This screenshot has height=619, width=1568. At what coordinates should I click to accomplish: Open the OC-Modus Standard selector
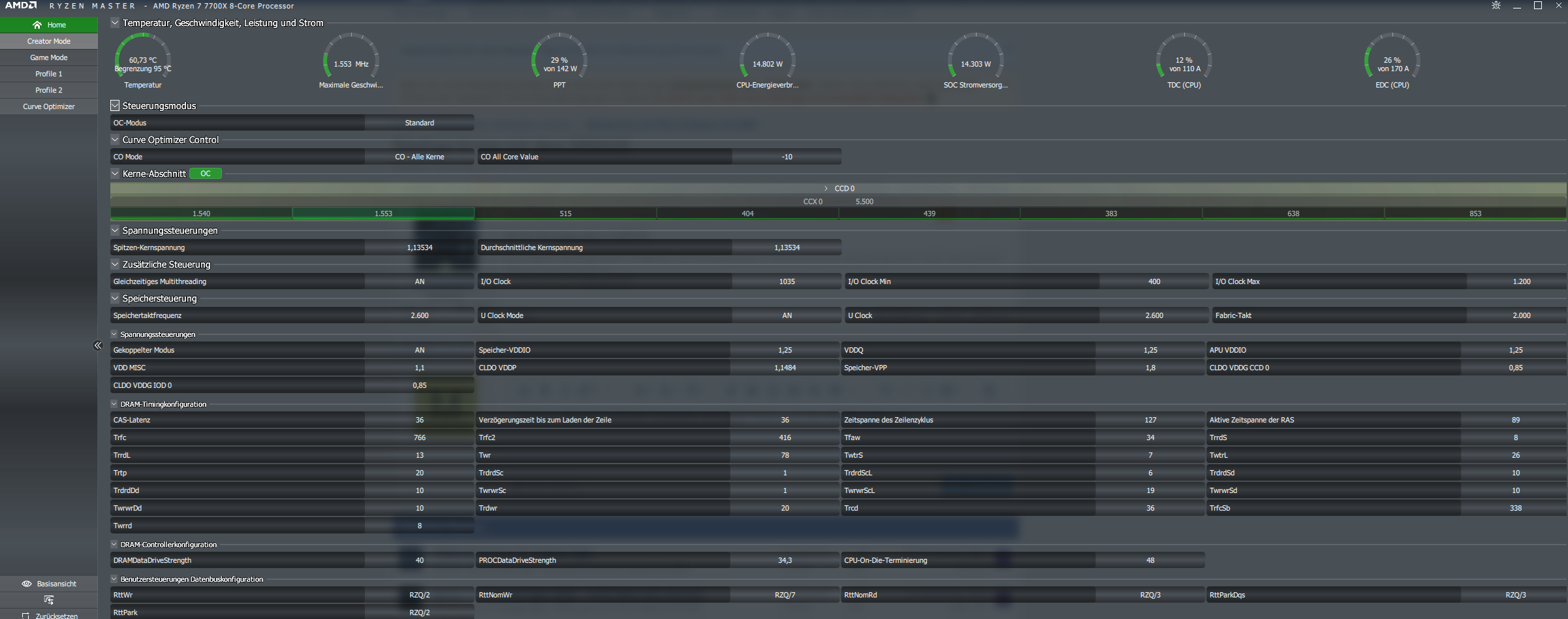(420, 123)
